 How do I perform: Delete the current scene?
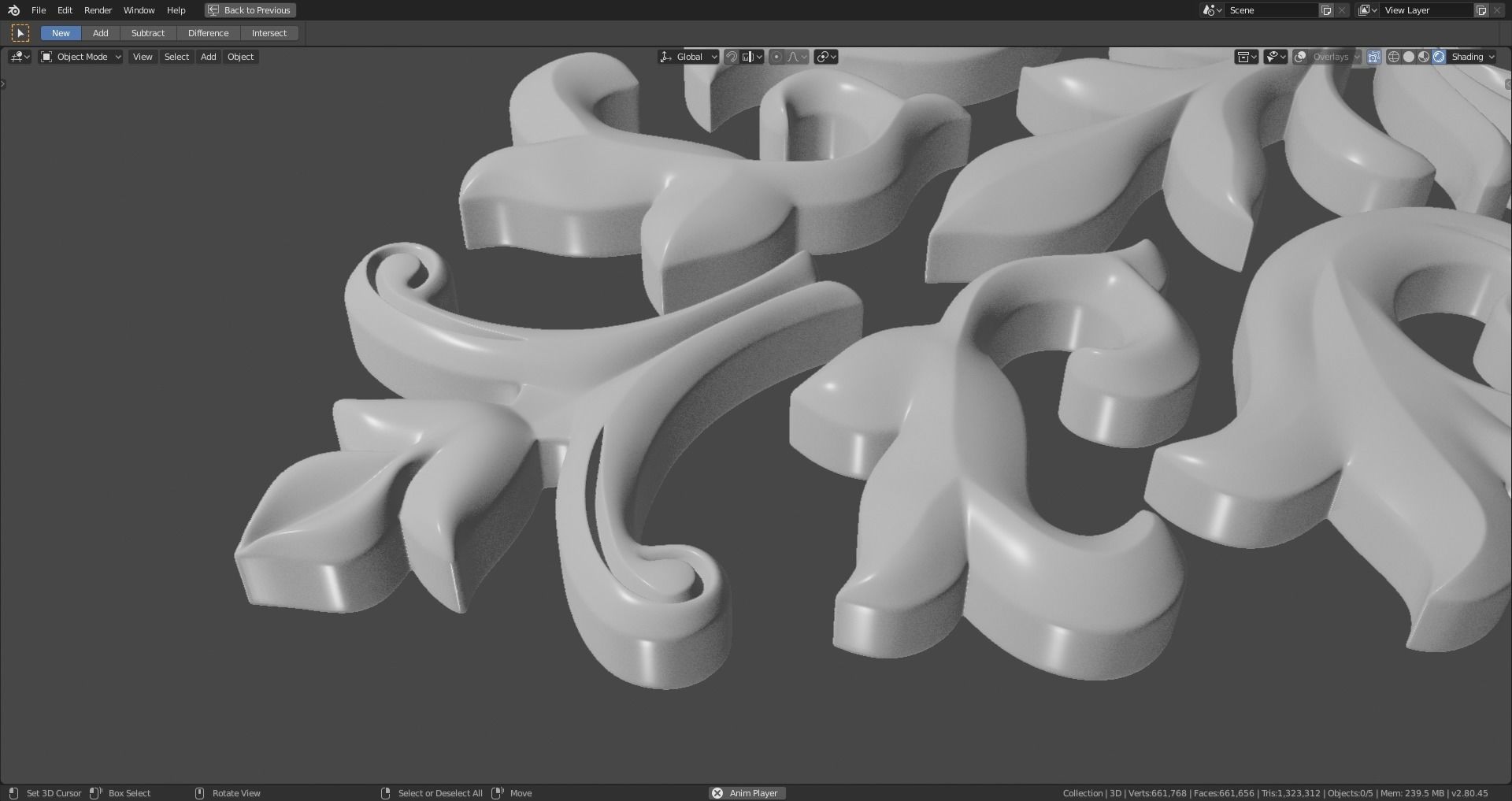point(1342,10)
